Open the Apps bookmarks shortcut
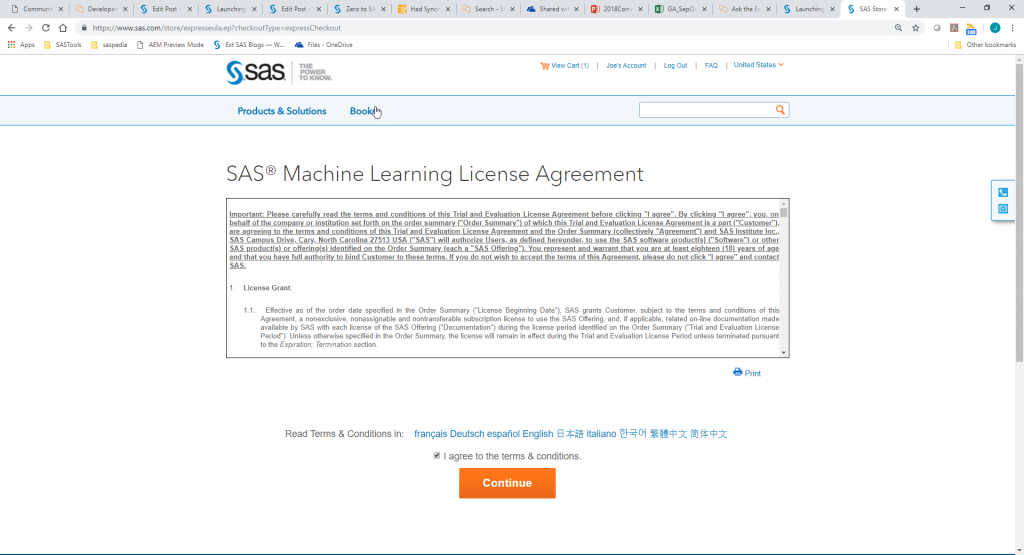This screenshot has width=1024, height=555. click(x=21, y=45)
